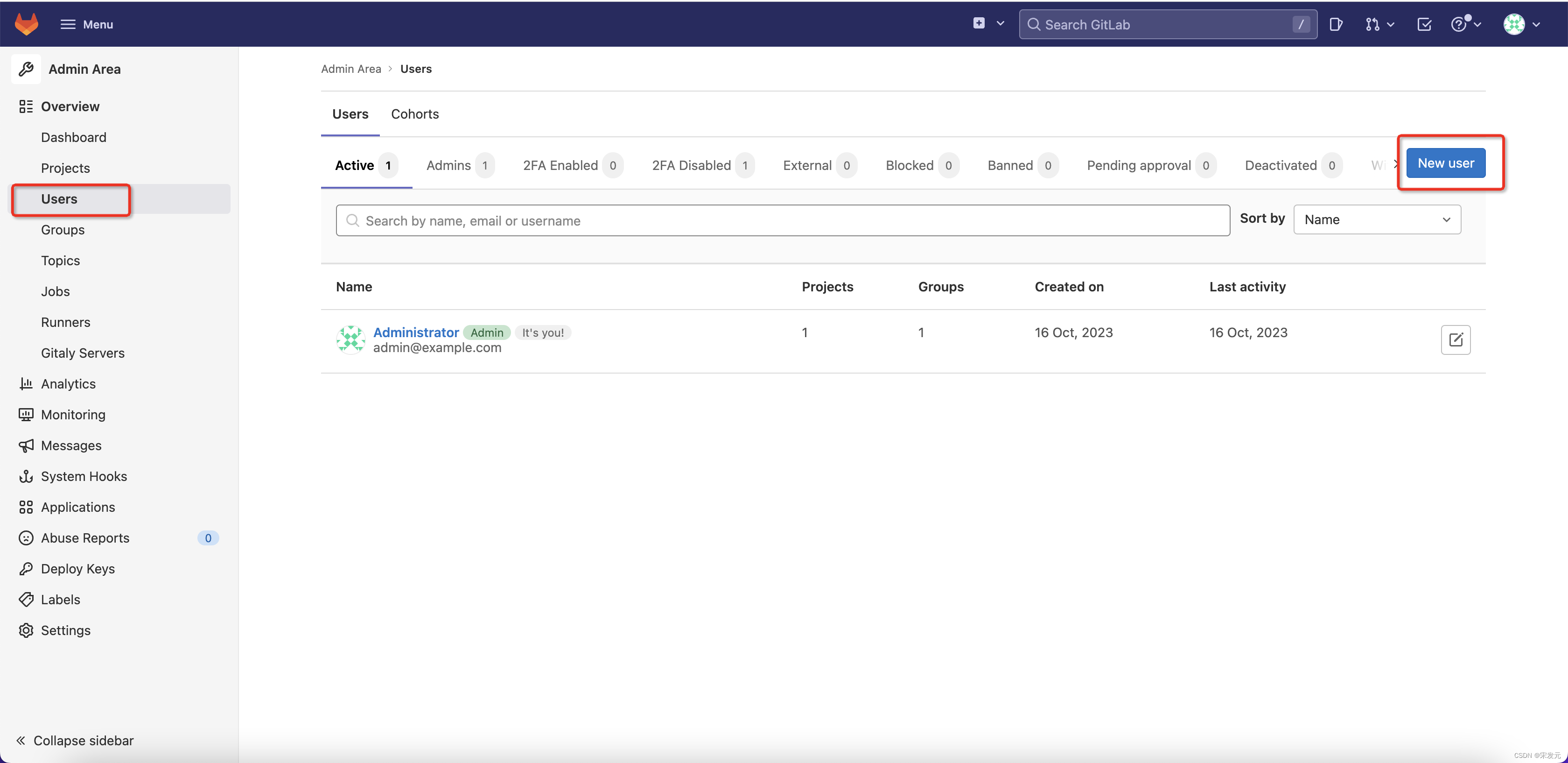The image size is (1568, 763).
Task: Select the Blocked filter tab
Action: click(x=922, y=166)
